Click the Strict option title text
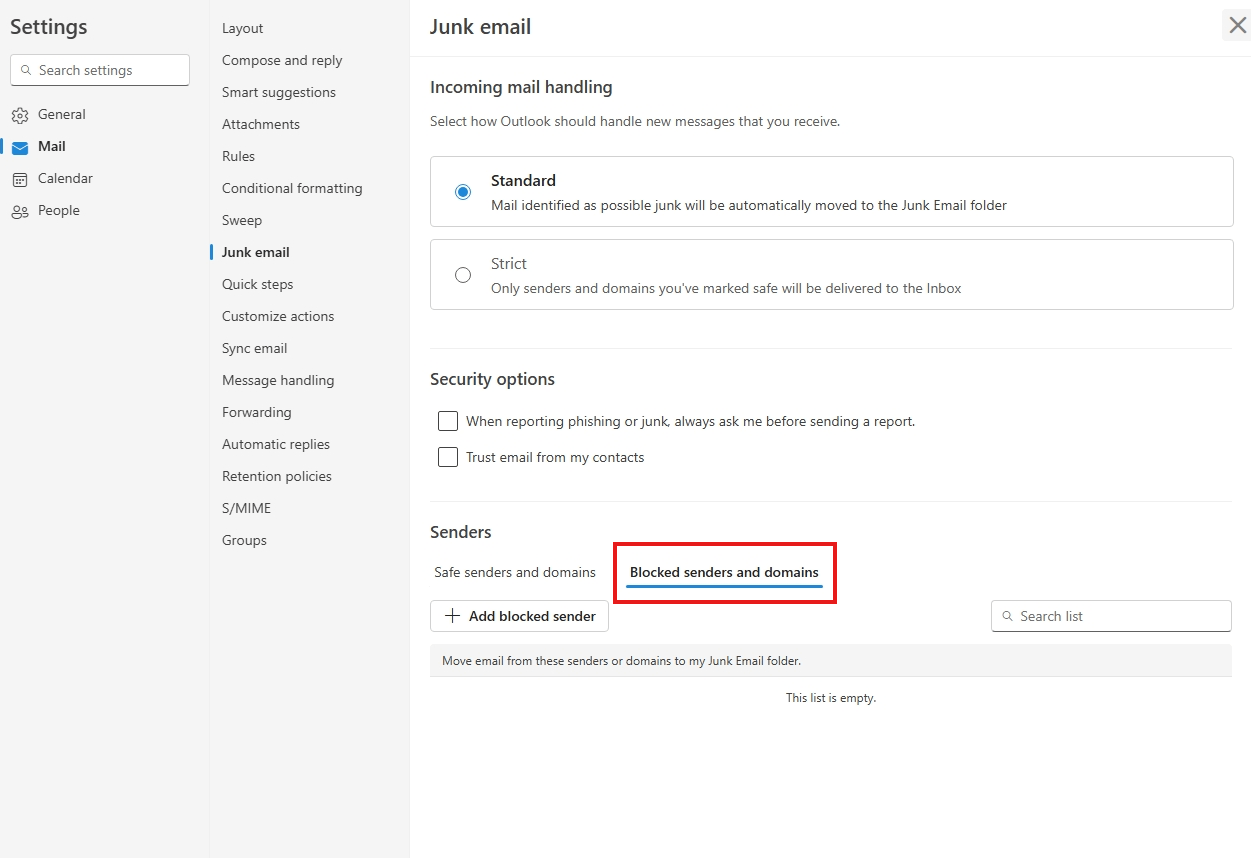The height and width of the screenshot is (858, 1251). click(x=508, y=264)
